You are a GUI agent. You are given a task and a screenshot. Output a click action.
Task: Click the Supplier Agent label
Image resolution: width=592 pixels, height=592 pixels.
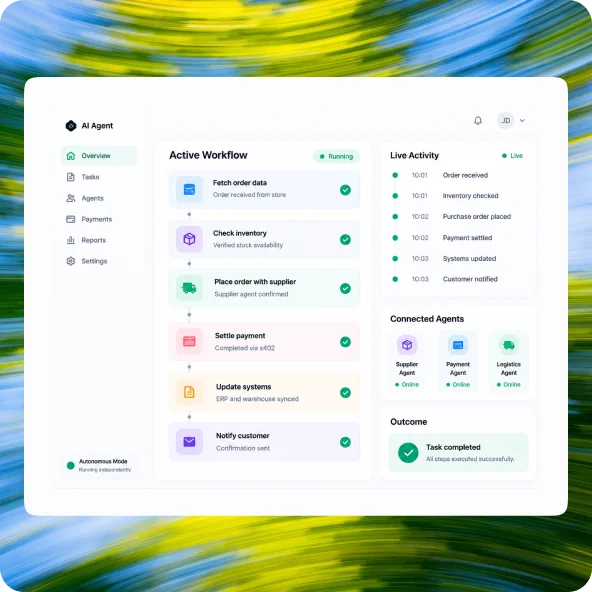click(x=407, y=368)
